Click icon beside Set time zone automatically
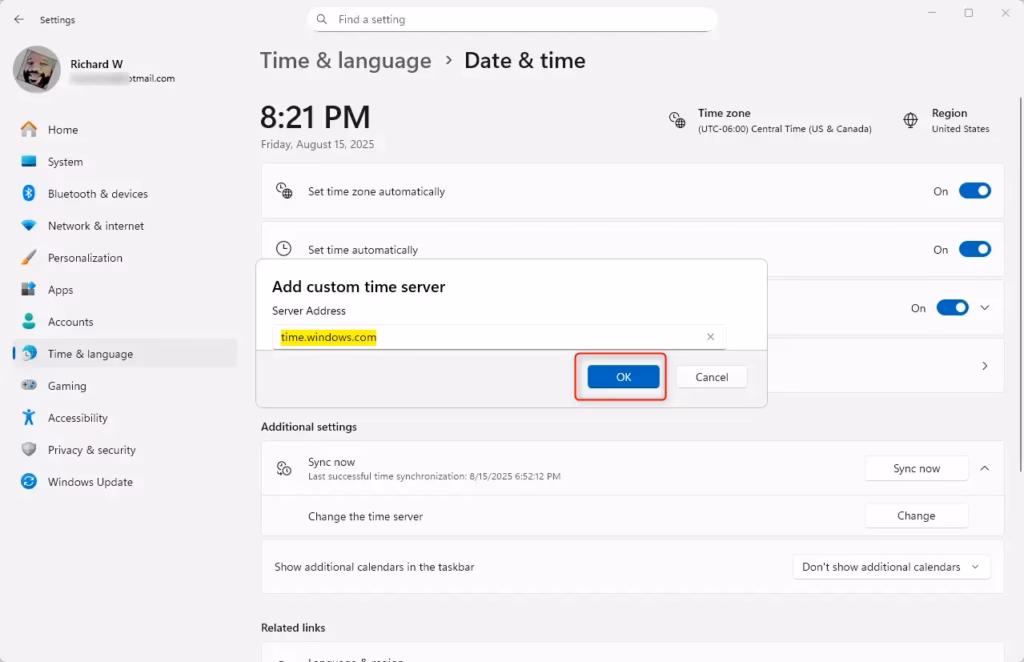Screen dimensions: 1024x662 point(284,191)
